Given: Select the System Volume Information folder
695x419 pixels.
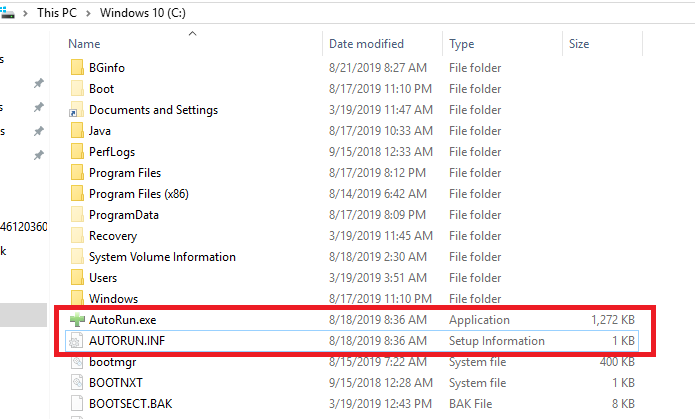Looking at the screenshot, I should click(x=162, y=257).
